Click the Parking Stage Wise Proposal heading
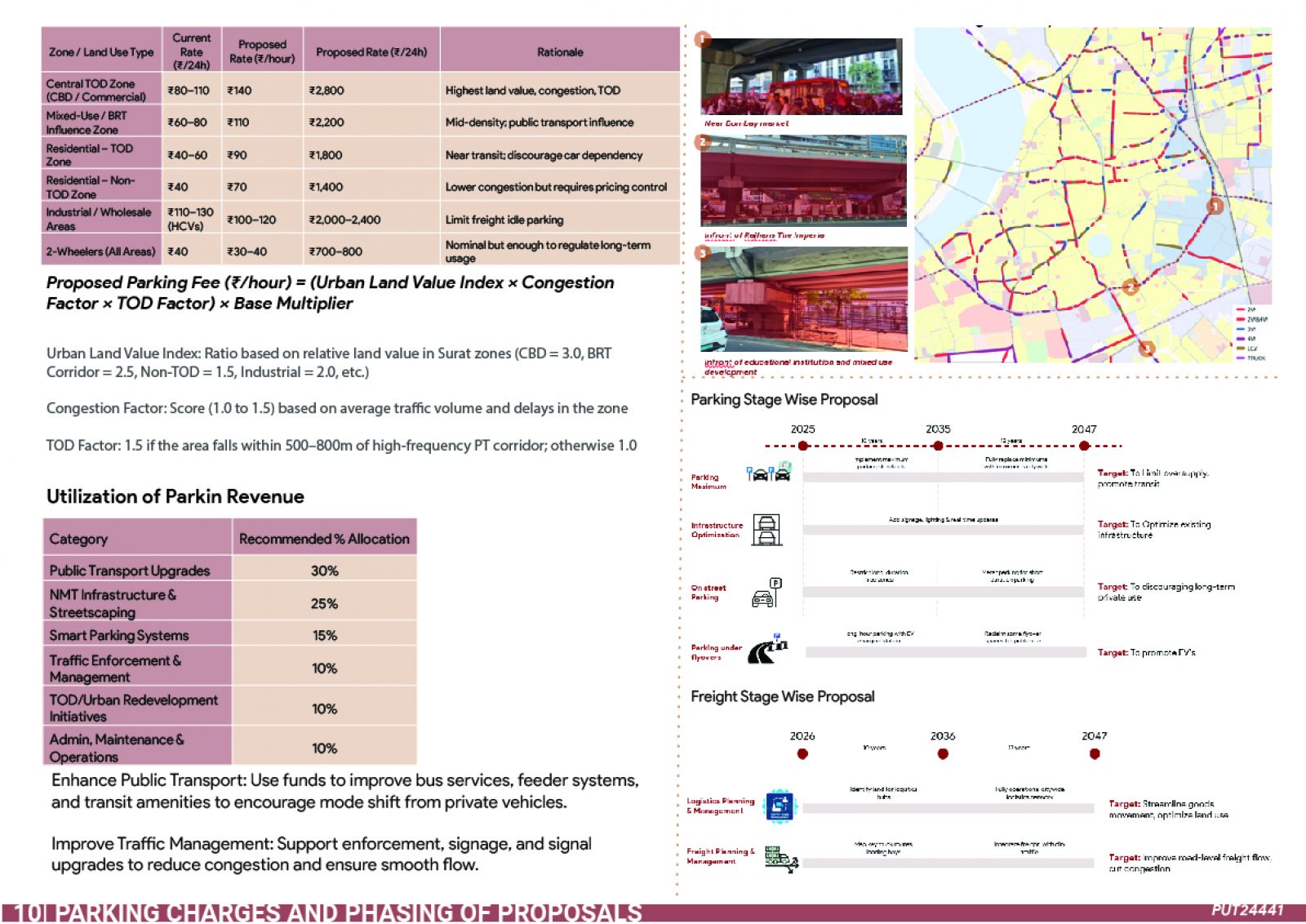 coord(784,399)
